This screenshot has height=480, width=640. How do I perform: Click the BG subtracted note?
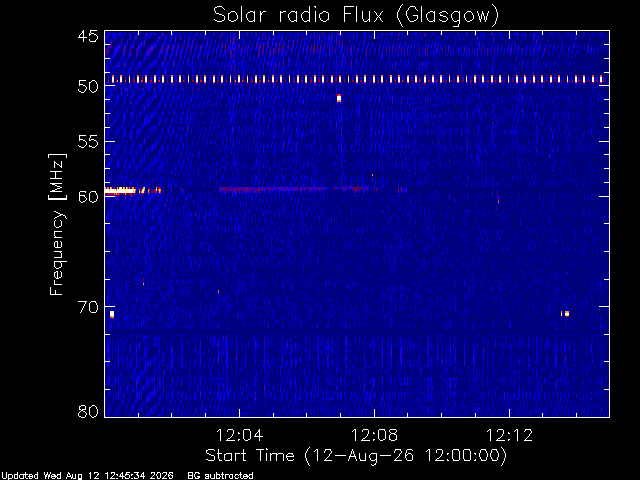pyautogui.click(x=220, y=476)
